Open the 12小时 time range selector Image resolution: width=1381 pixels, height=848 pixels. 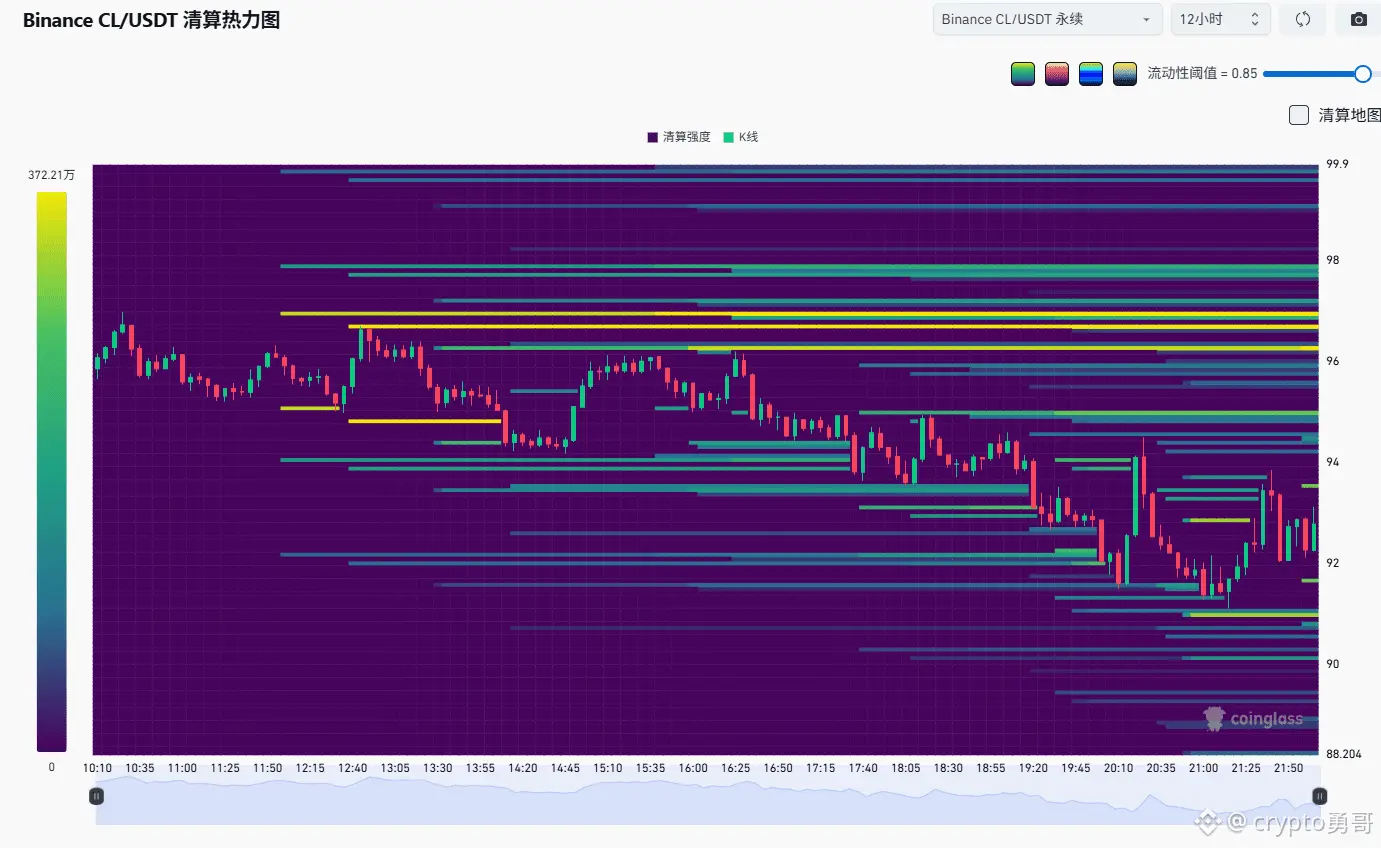click(x=1220, y=19)
